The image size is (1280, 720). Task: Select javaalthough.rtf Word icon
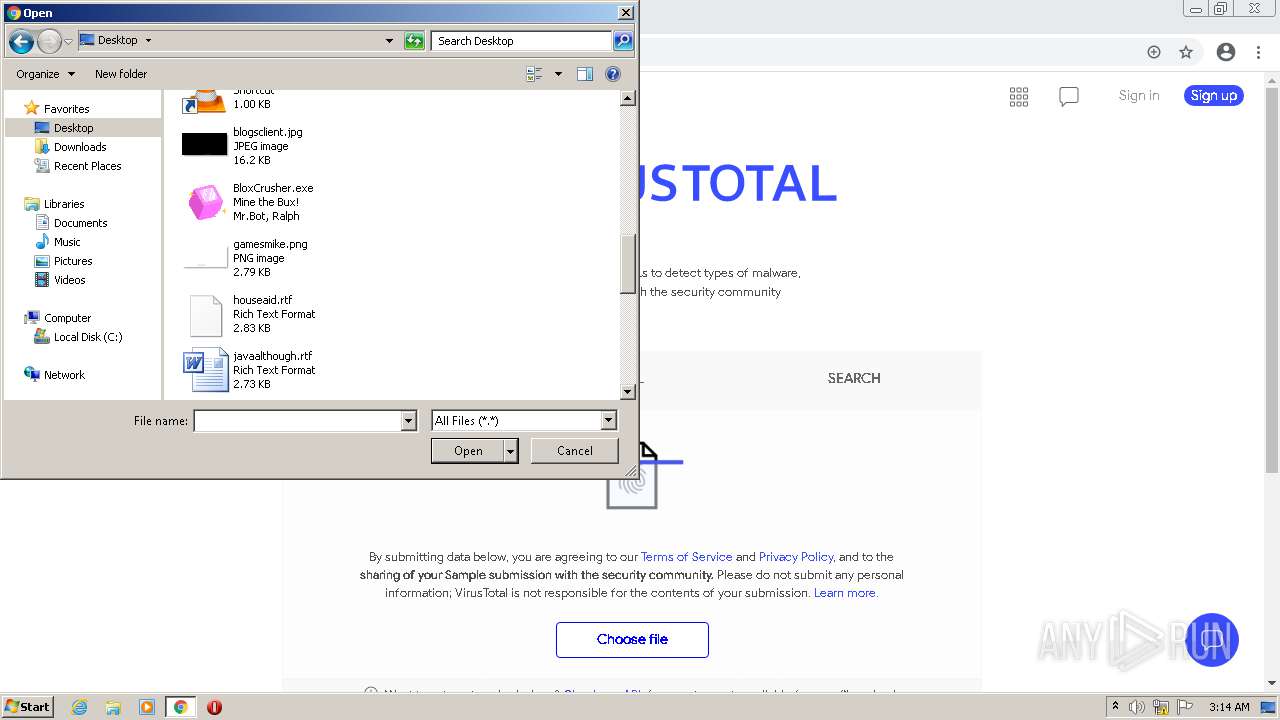tap(205, 370)
